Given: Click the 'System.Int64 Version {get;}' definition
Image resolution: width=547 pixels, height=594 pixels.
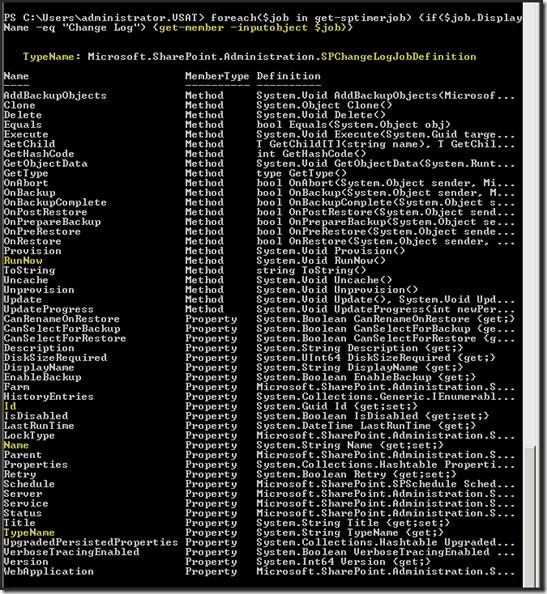Looking at the screenshot, I should click(x=344, y=562).
